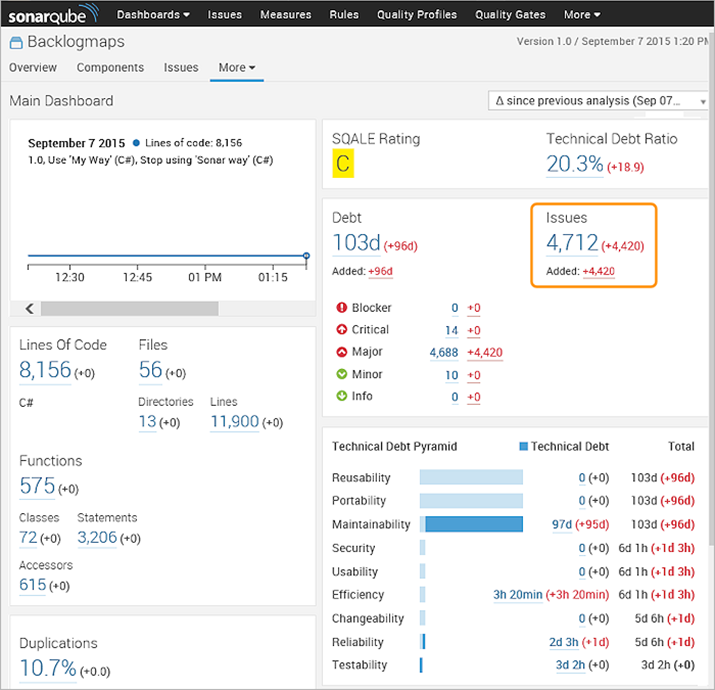Click the 20.3% Technical Debt Ratio link
Image resolution: width=715 pixels, height=690 pixels.
click(x=574, y=164)
